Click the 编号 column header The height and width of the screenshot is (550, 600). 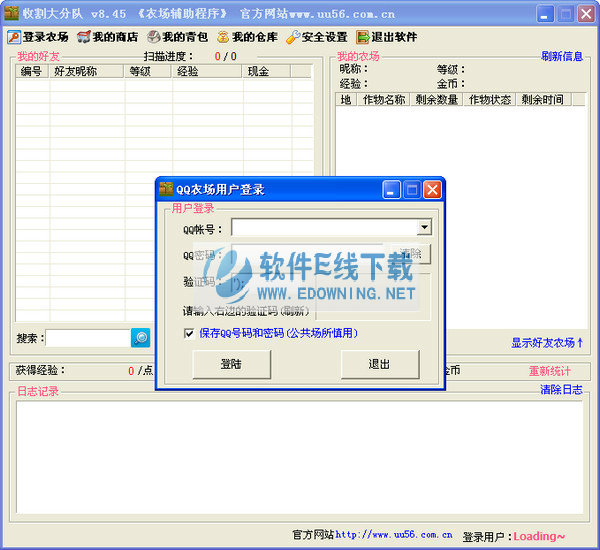(32, 71)
